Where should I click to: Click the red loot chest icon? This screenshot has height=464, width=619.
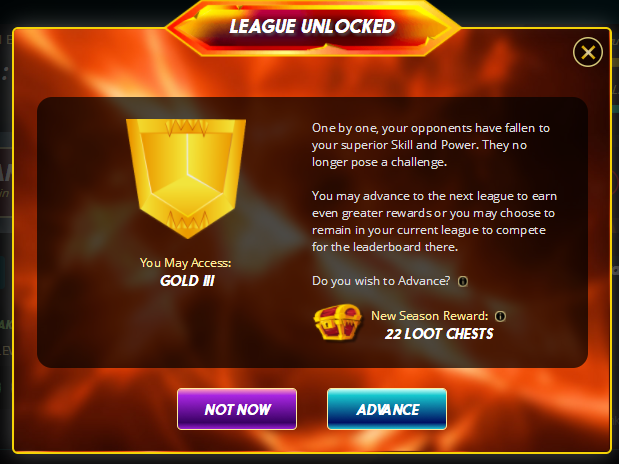[x=338, y=322]
